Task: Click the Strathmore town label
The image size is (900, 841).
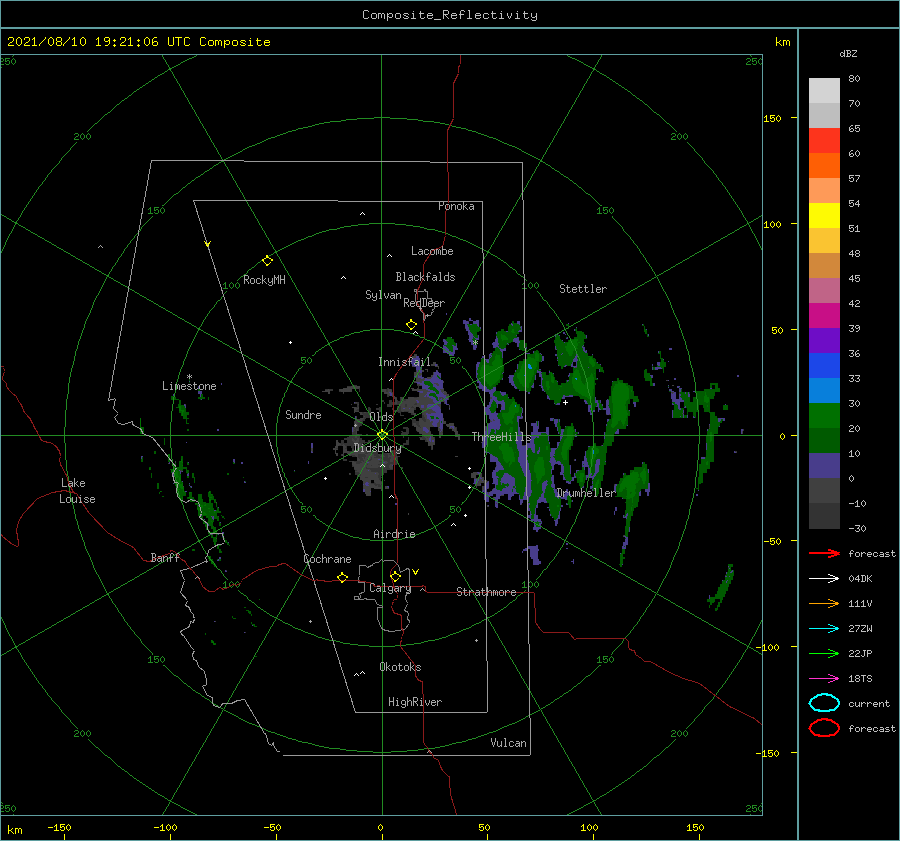Action: pyautogui.click(x=486, y=592)
